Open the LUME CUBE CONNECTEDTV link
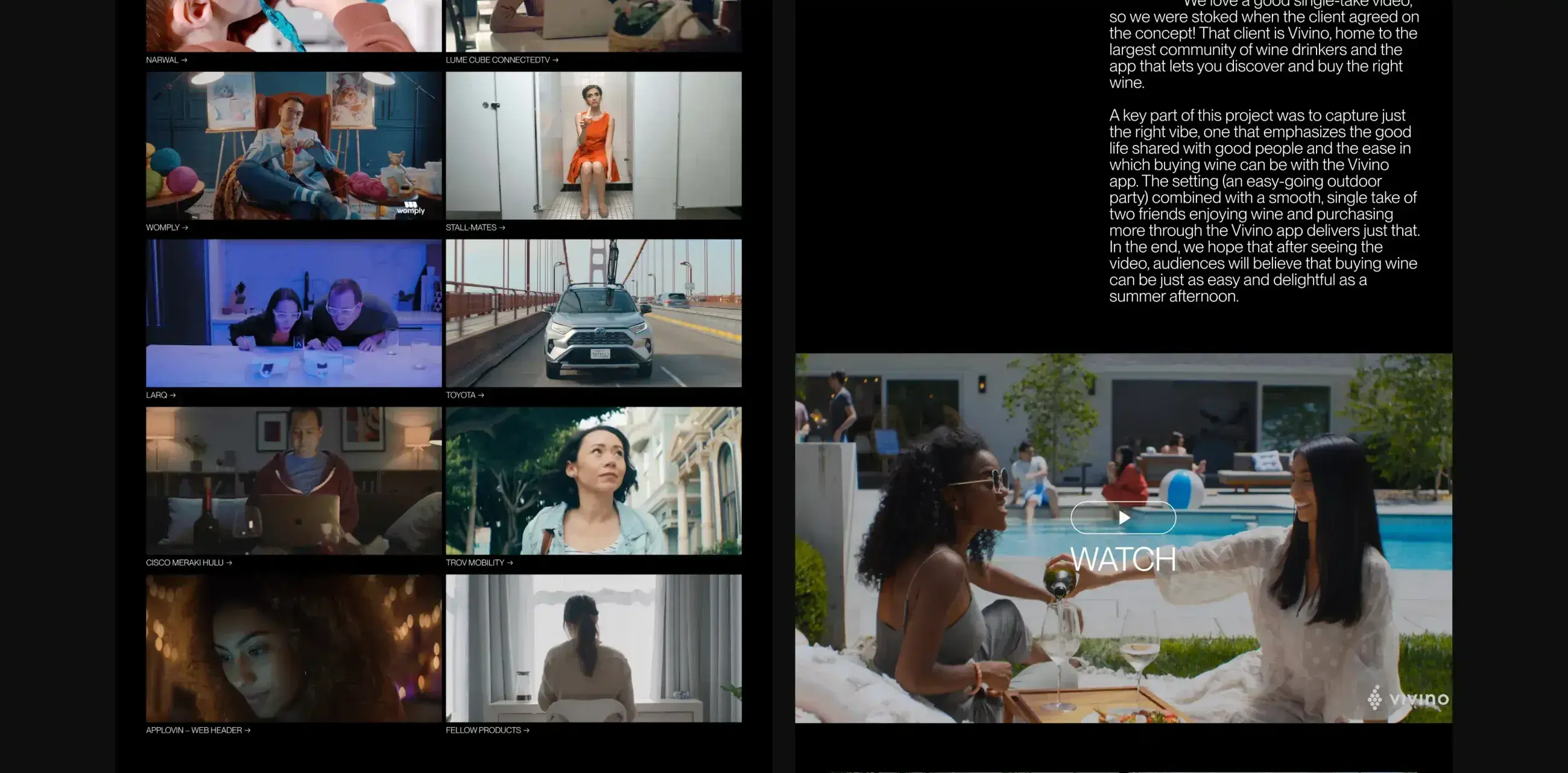Screen dimensions: 1568x773 [x=502, y=60]
